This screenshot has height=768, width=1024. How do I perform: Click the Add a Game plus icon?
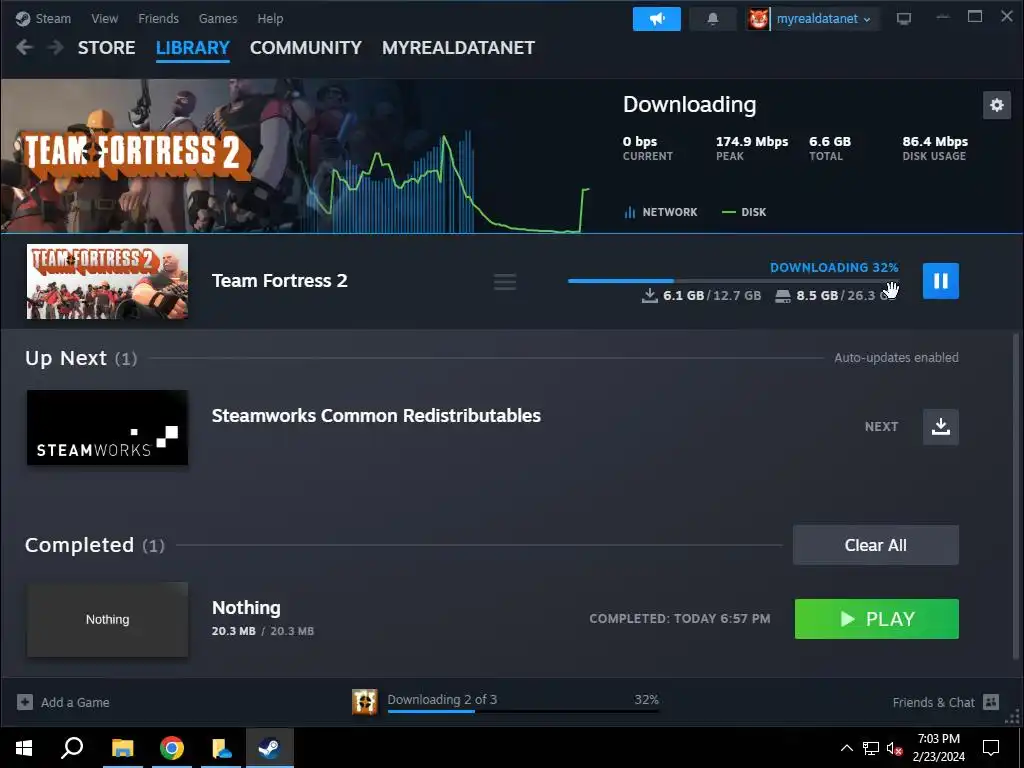(25, 703)
